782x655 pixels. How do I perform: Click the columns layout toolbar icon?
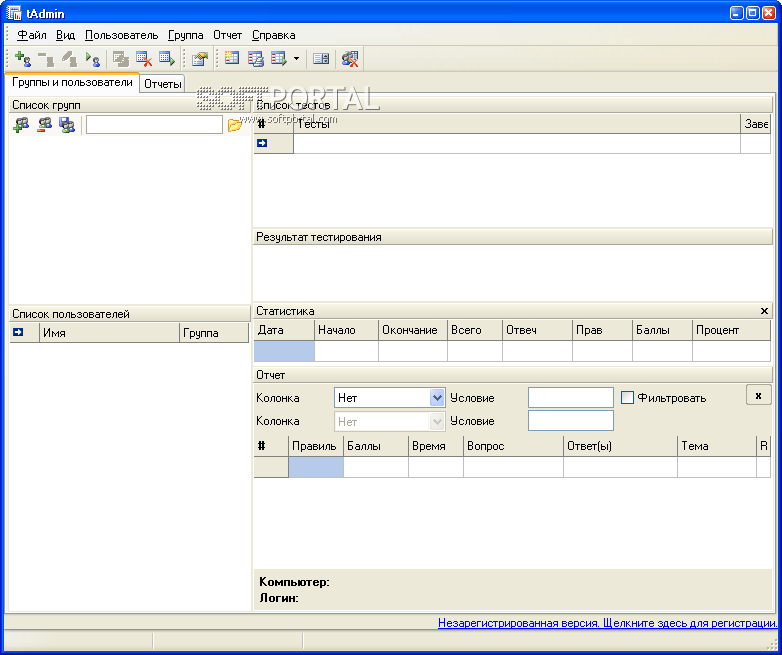click(321, 59)
